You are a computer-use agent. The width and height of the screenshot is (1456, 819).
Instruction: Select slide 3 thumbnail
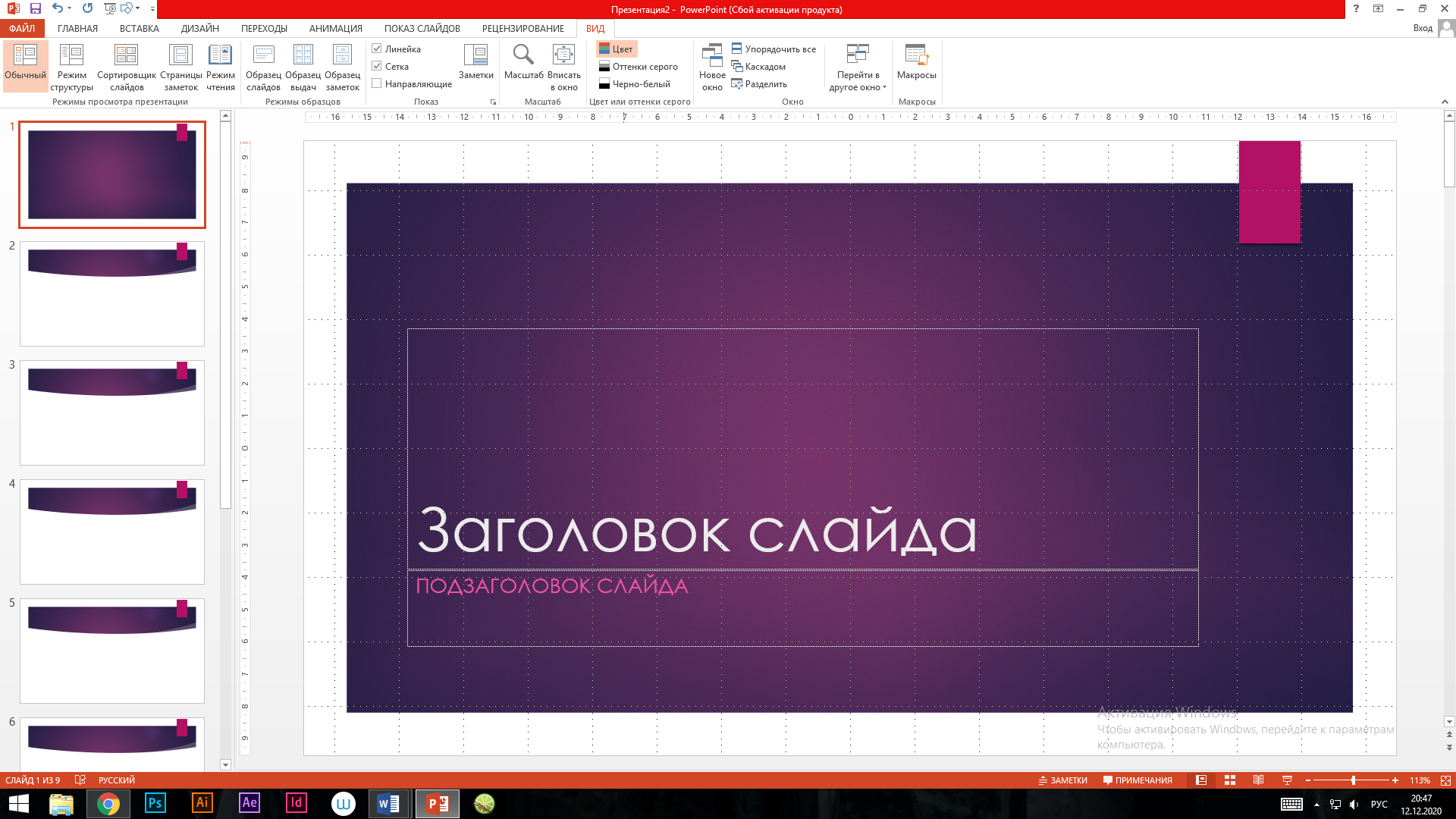pos(112,413)
